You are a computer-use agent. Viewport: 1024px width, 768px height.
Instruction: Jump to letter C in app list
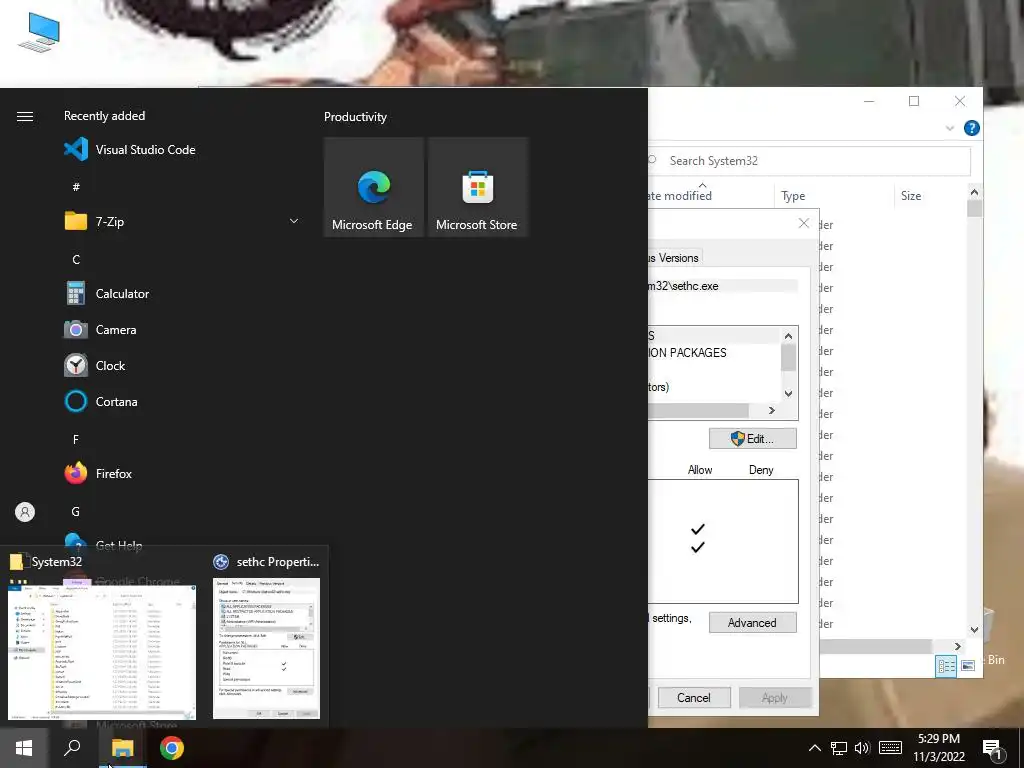pyautogui.click(x=76, y=260)
